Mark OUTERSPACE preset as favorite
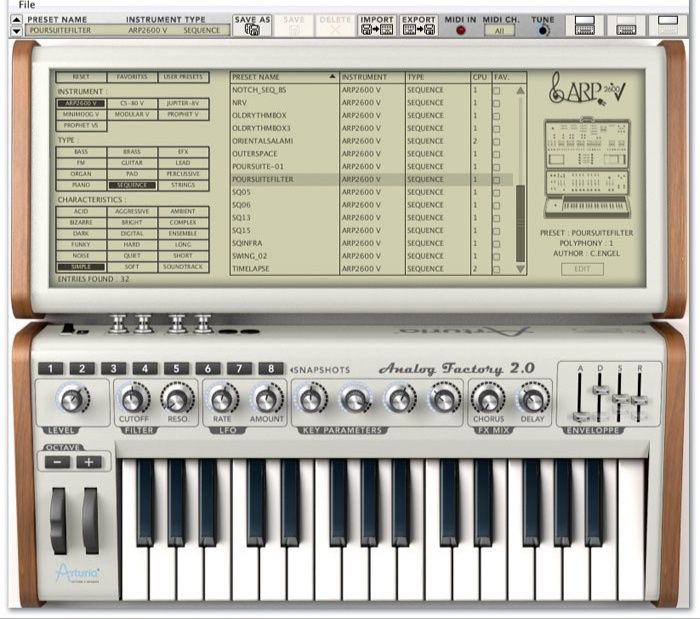Image resolution: width=700 pixels, height=619 pixels. click(x=496, y=154)
